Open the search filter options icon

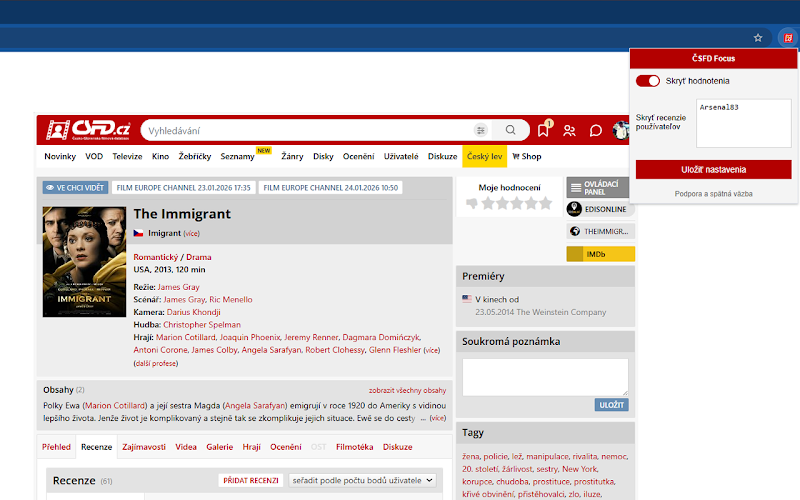pyautogui.click(x=481, y=130)
